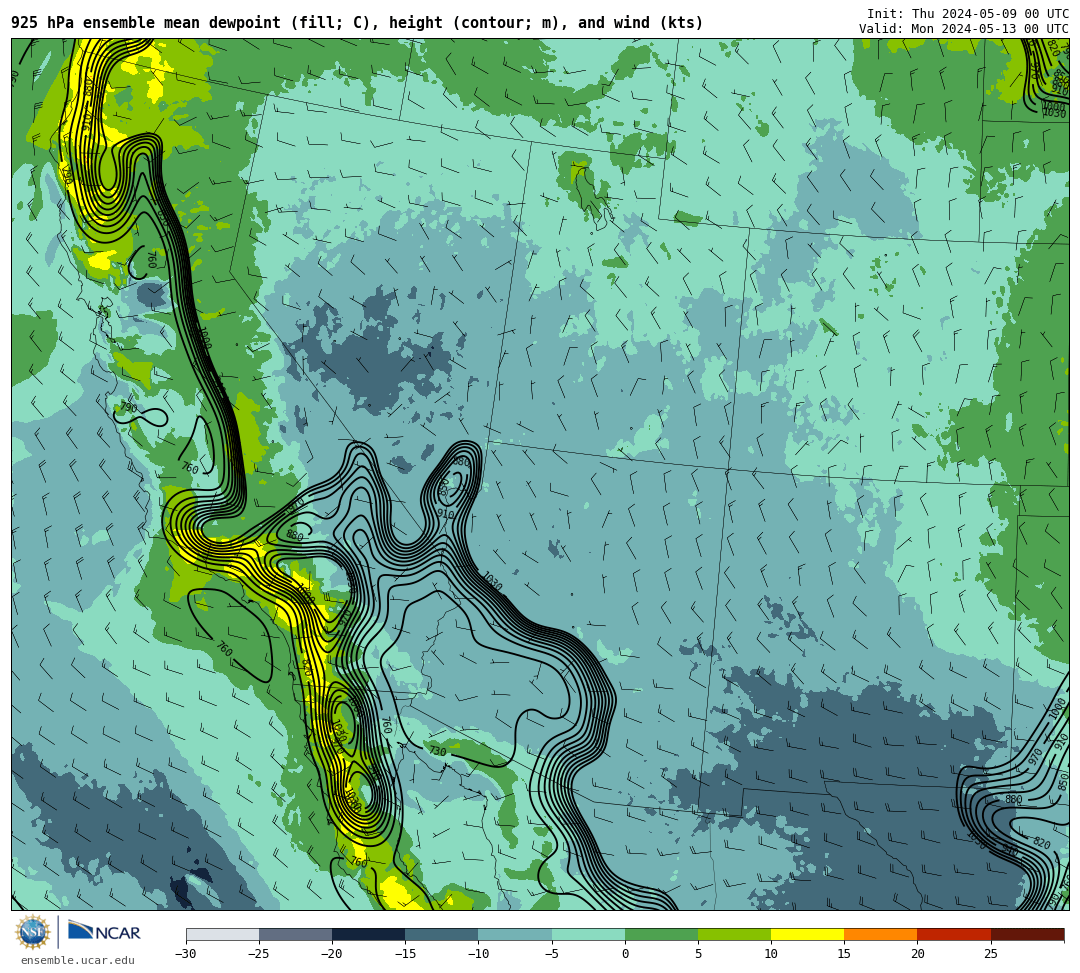Pick the light gray -30 to -25 swatch
1080x973 pixels.
[222, 934]
